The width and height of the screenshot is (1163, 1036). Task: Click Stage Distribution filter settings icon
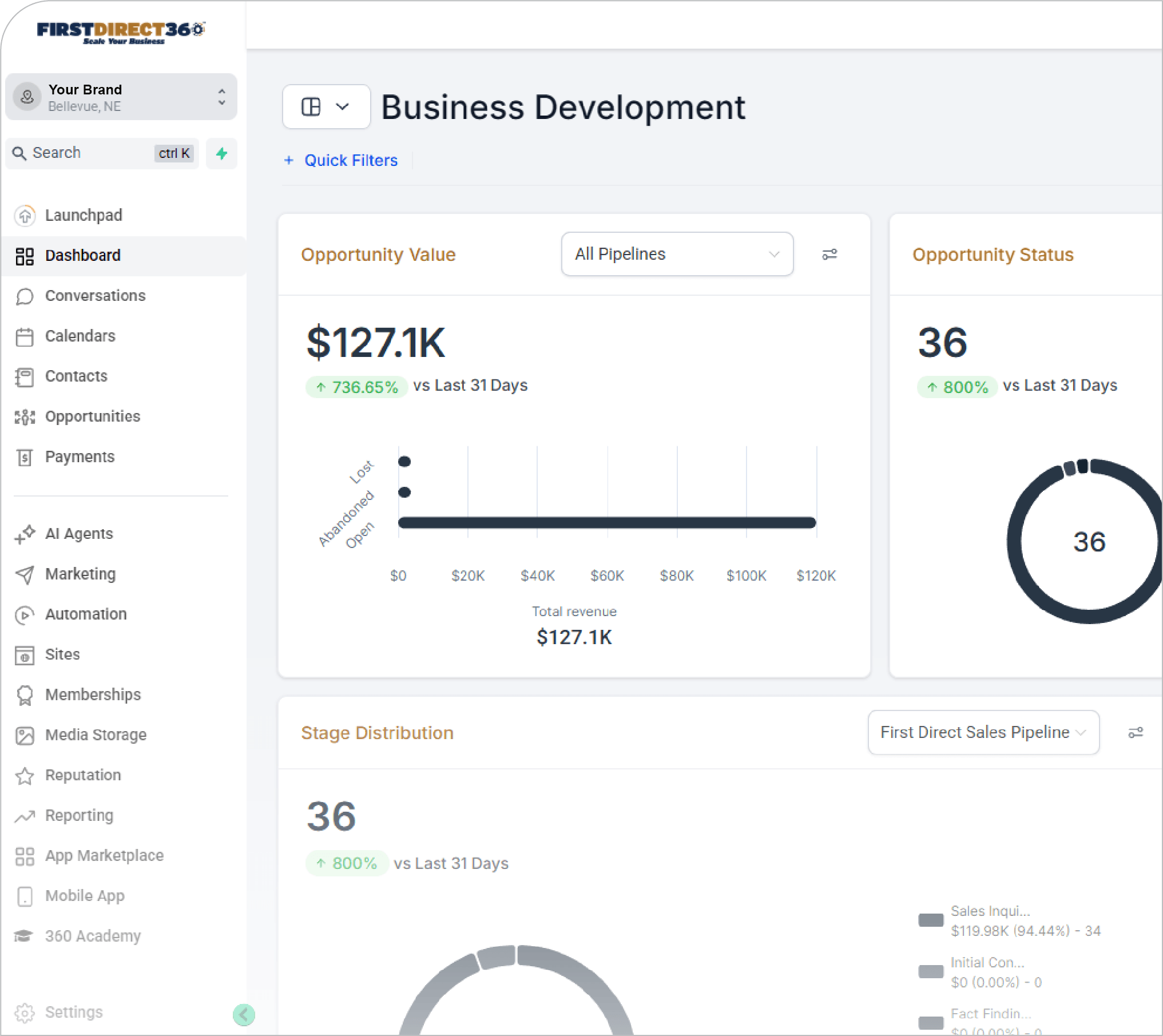click(1136, 733)
